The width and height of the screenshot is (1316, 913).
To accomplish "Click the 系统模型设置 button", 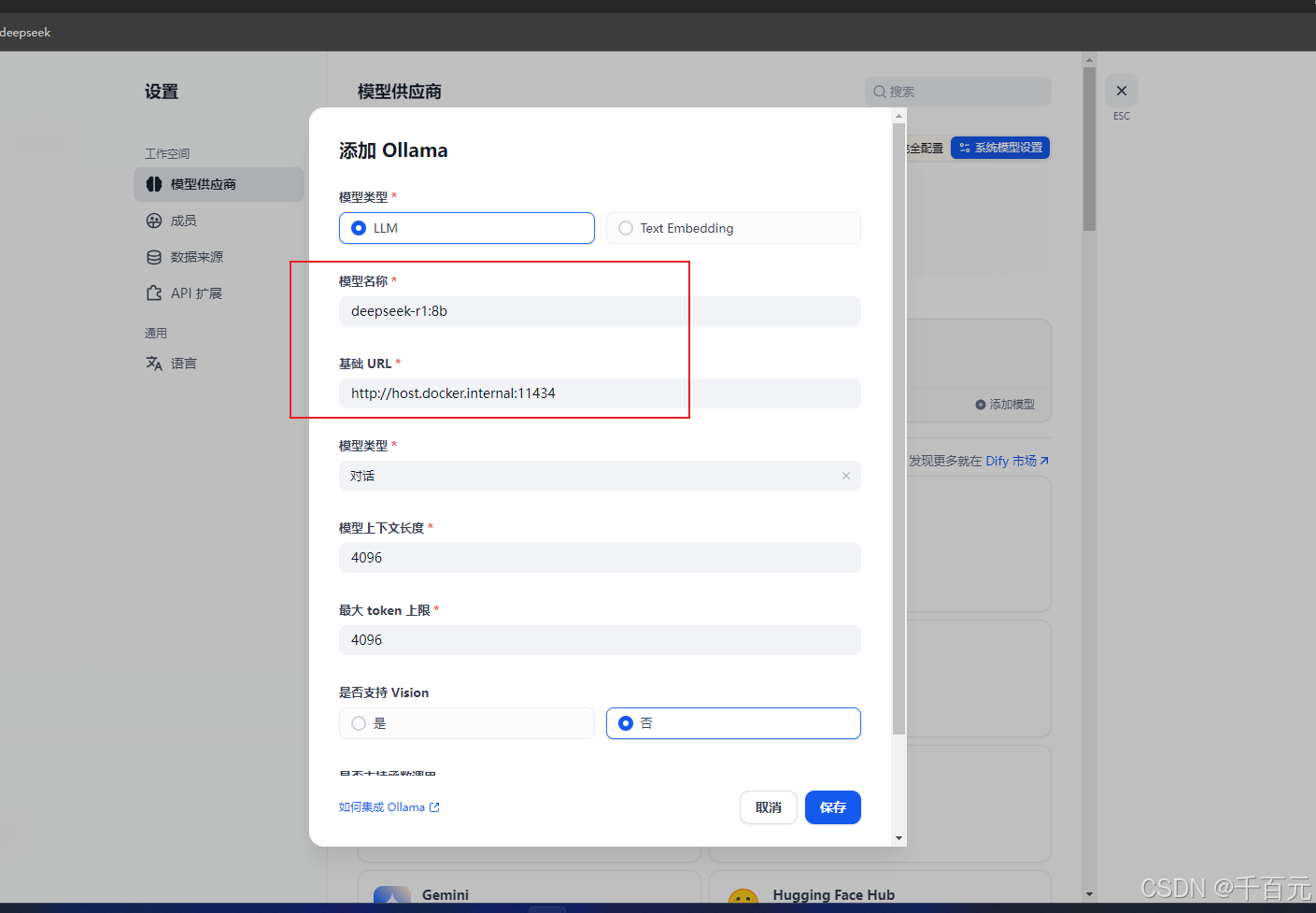I will pos(1000,148).
